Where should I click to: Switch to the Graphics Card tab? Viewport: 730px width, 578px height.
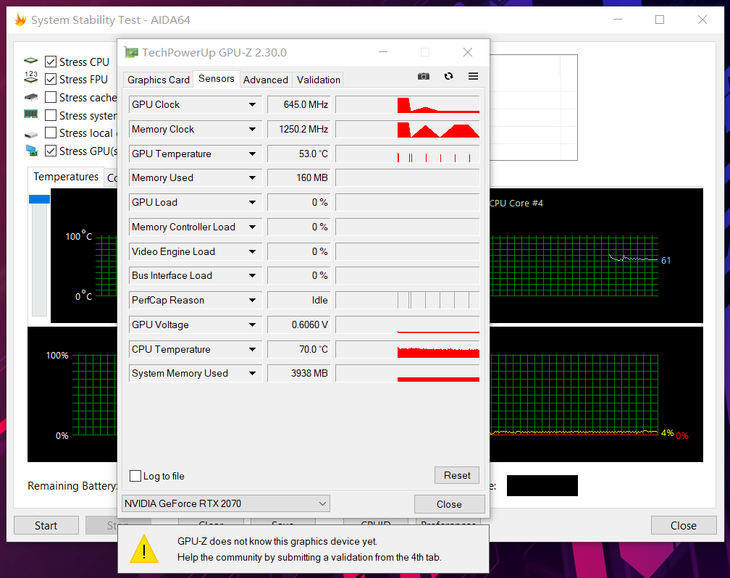158,80
